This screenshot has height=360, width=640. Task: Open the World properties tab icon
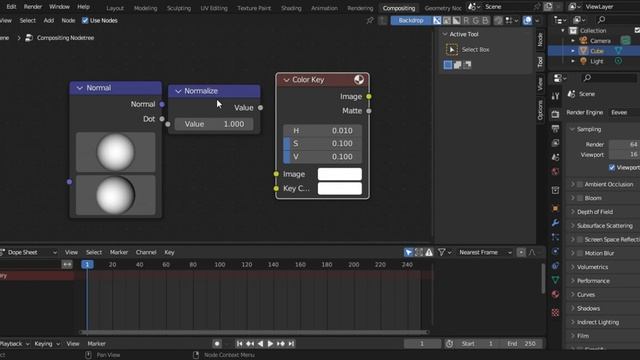tap(555, 171)
